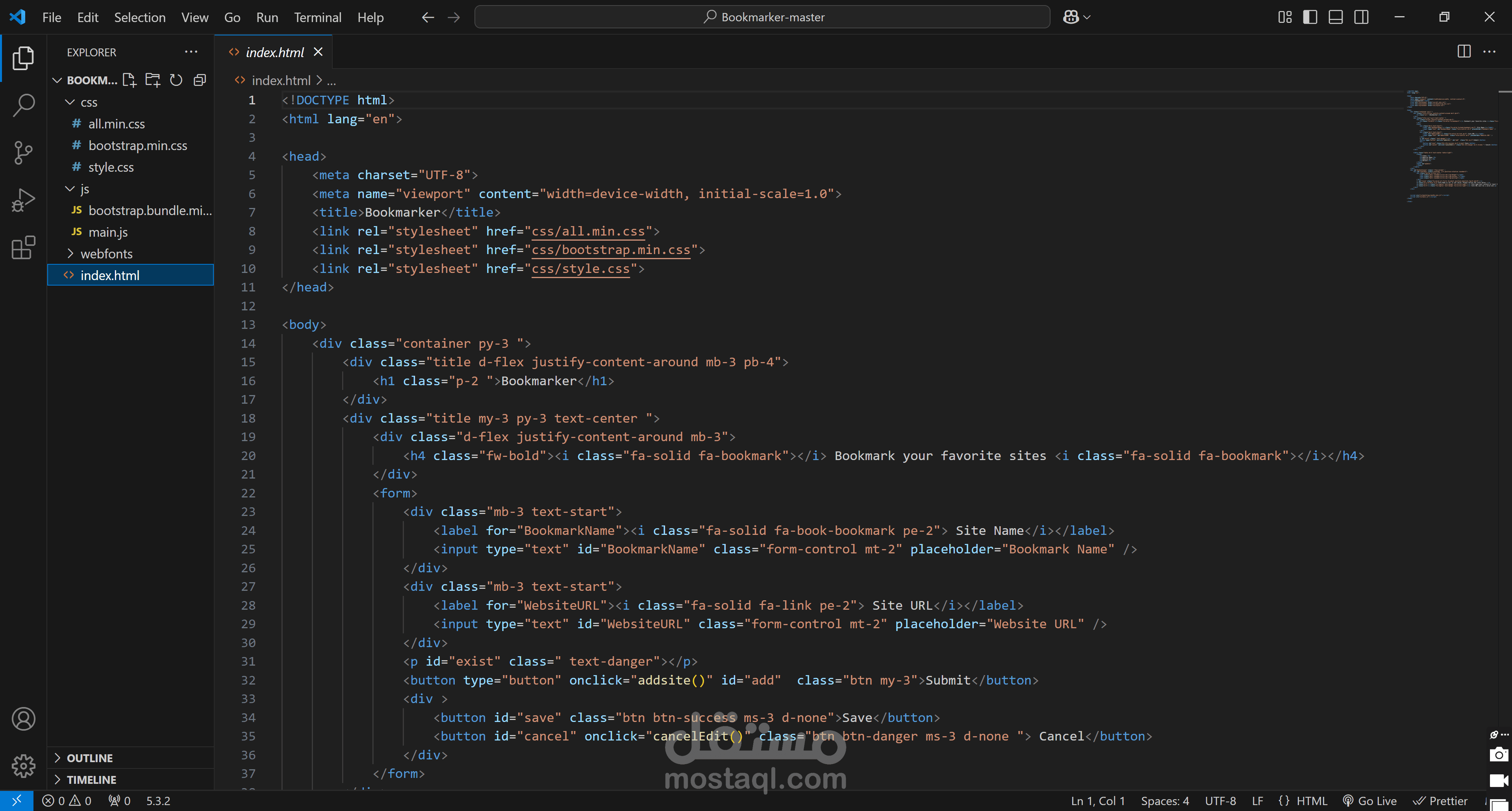Refresh the explorer file tree
1512x811 pixels.
pos(176,80)
